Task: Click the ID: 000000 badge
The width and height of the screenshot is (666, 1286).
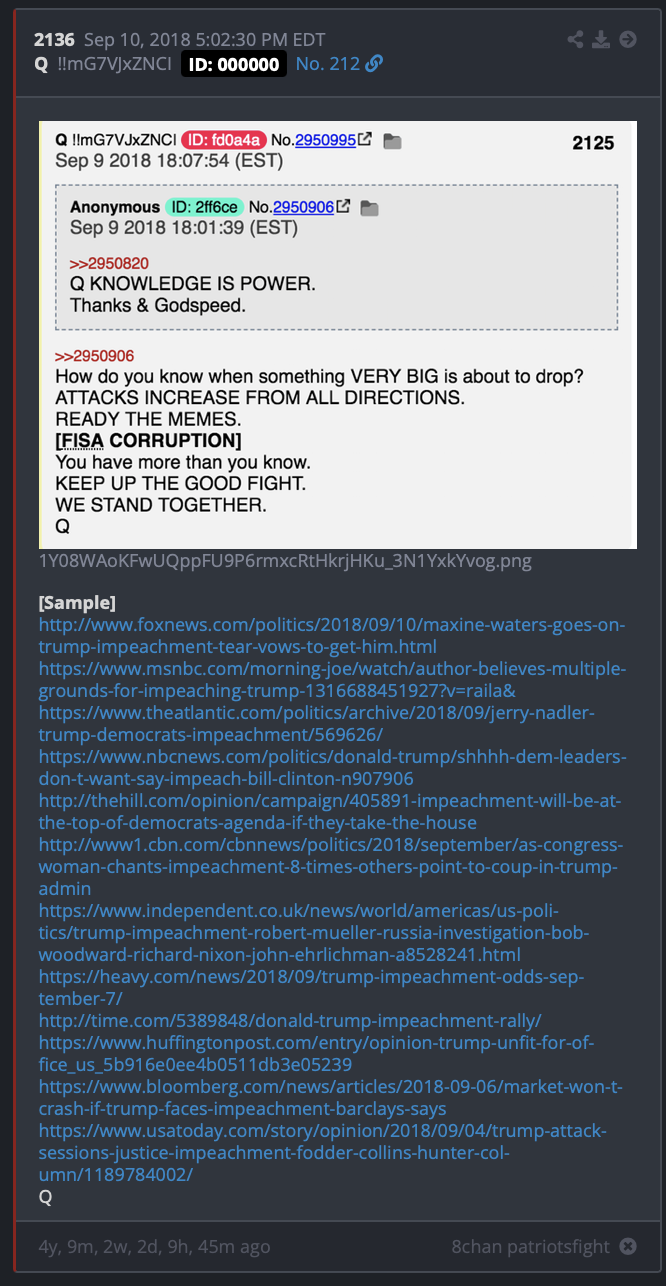Action: pyautogui.click(x=234, y=64)
